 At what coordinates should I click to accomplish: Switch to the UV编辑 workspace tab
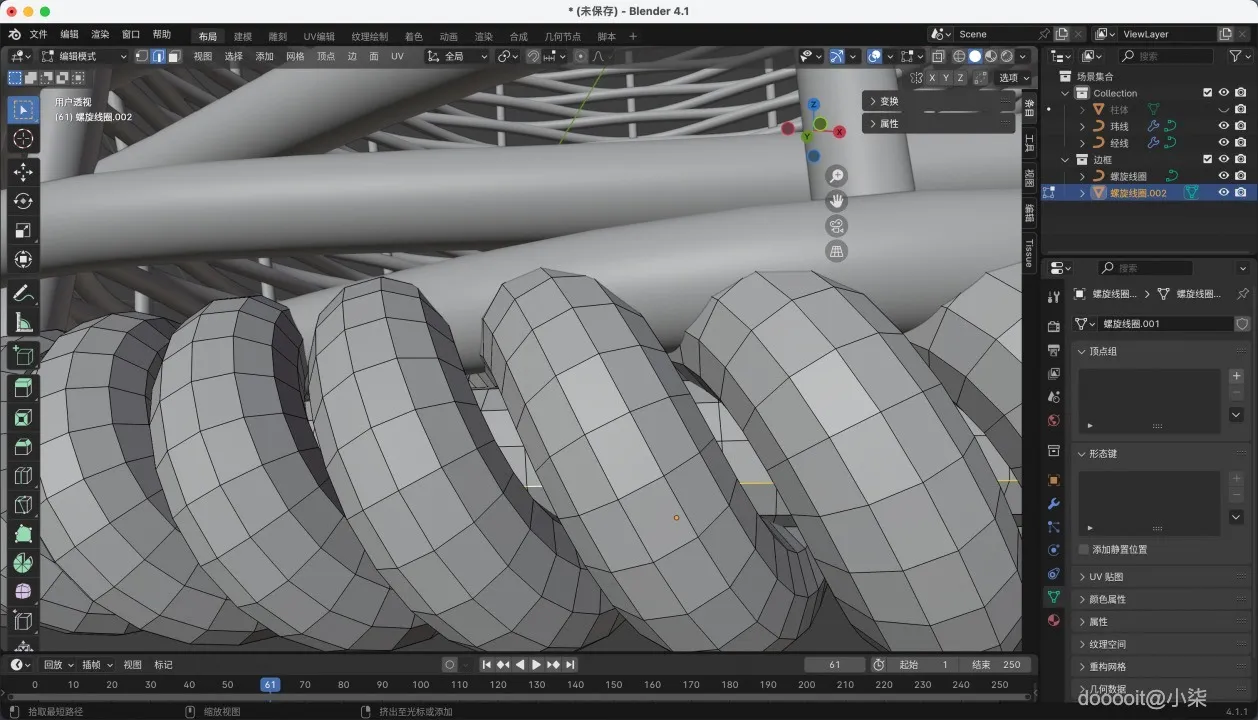(x=319, y=37)
